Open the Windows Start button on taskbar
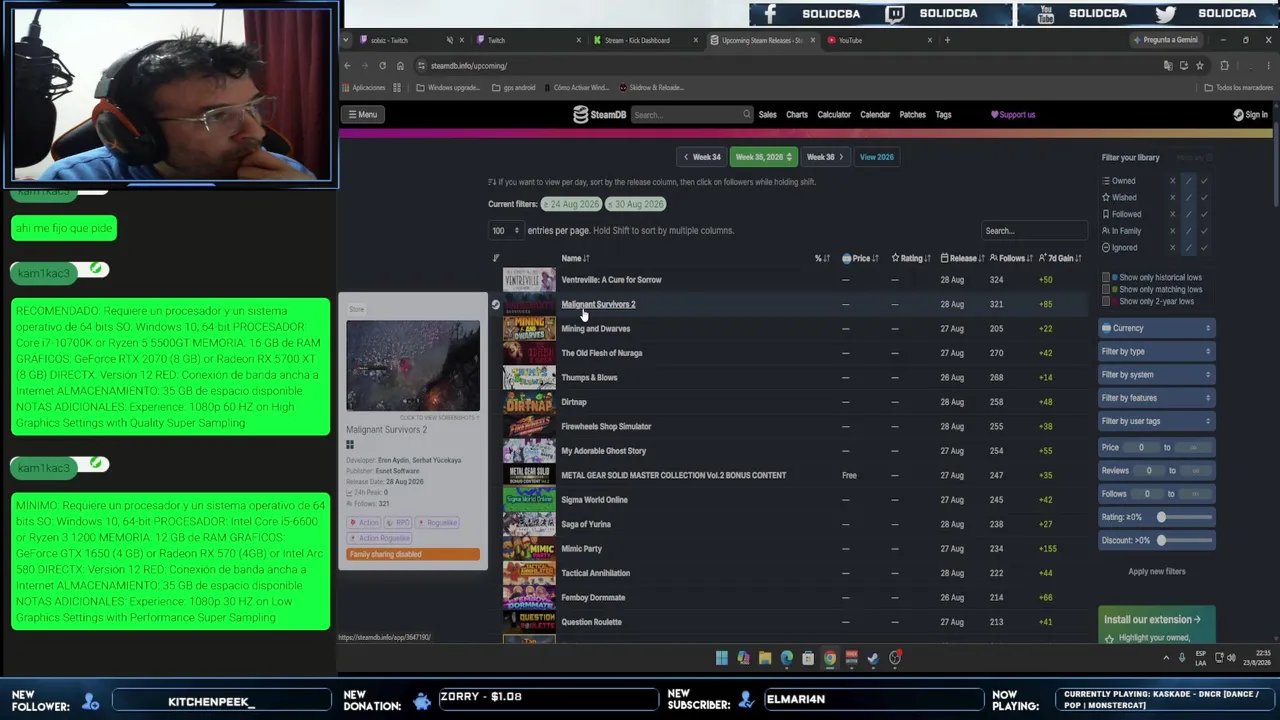The height and width of the screenshot is (720, 1280). point(722,658)
